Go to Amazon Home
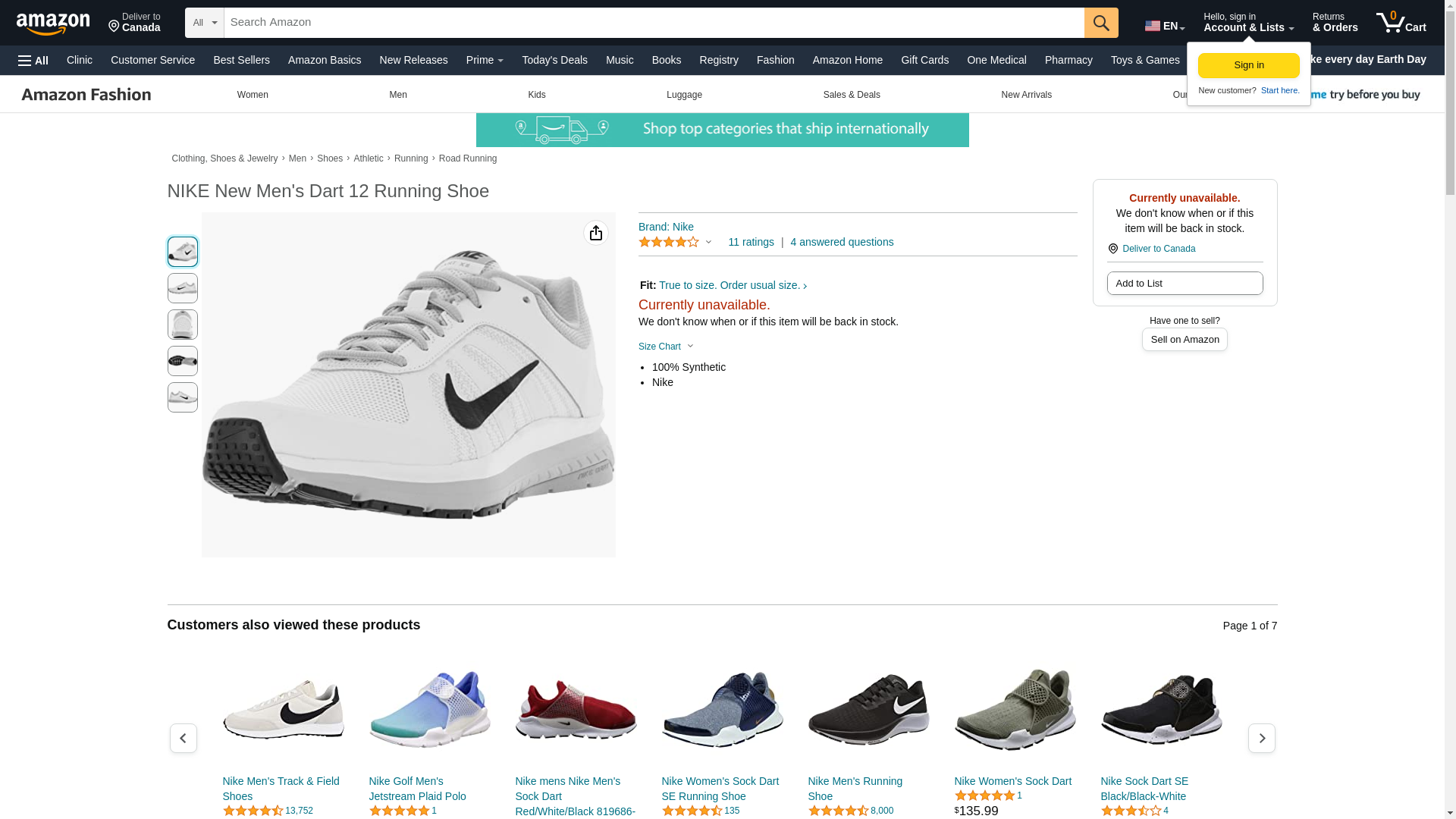1456x819 pixels. [x=848, y=60]
